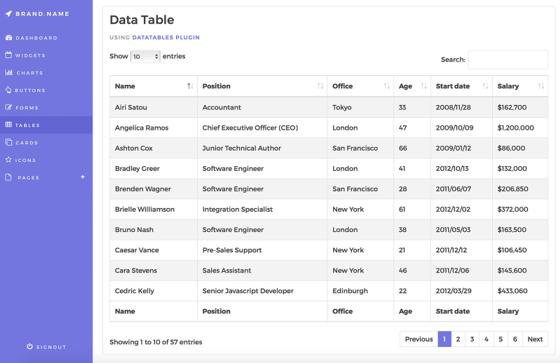This screenshot has width=560, height=363.
Task: Sort by Start date column arrows
Action: [x=485, y=86]
